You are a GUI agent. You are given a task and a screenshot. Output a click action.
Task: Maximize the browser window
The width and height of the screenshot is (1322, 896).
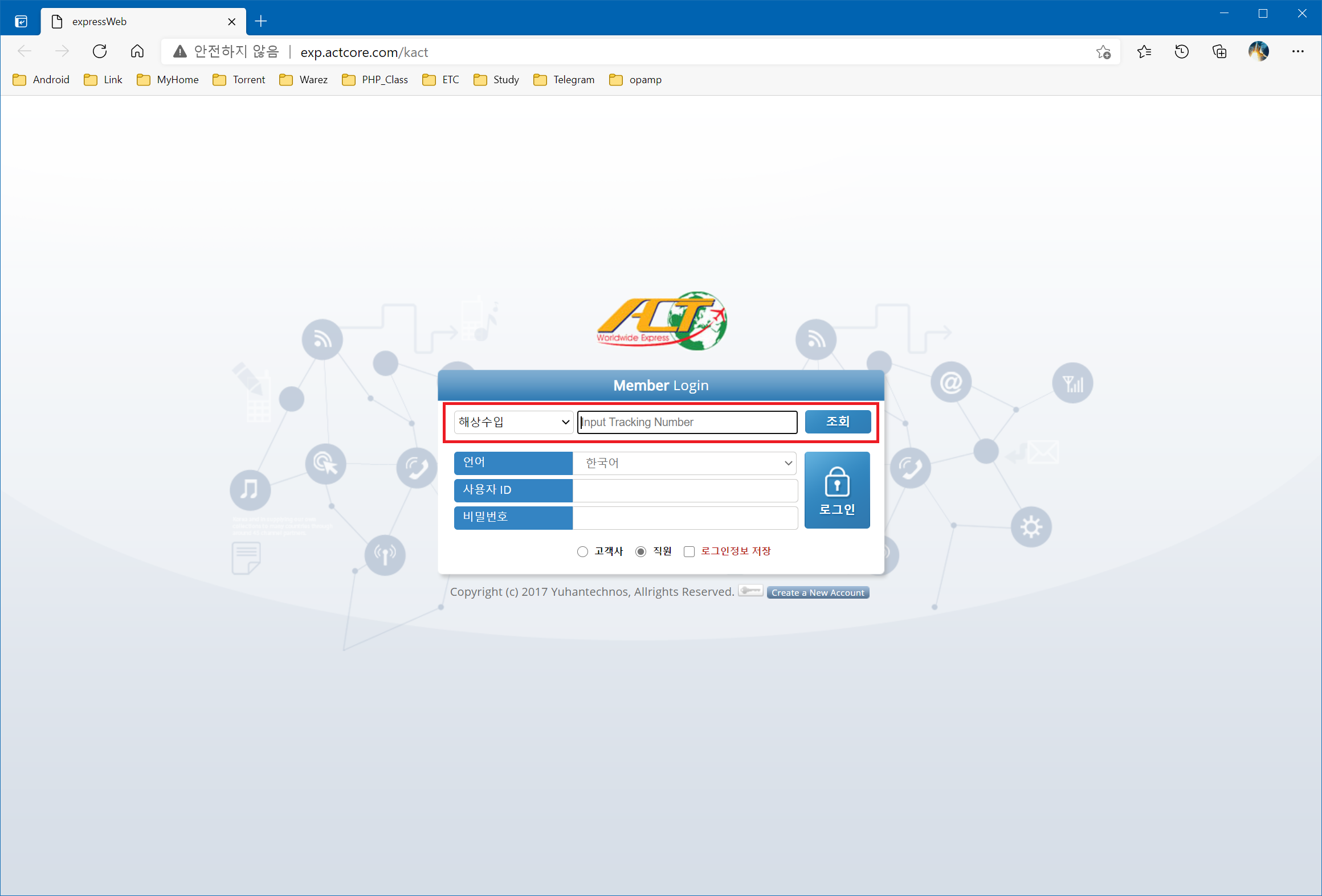pos(1263,14)
